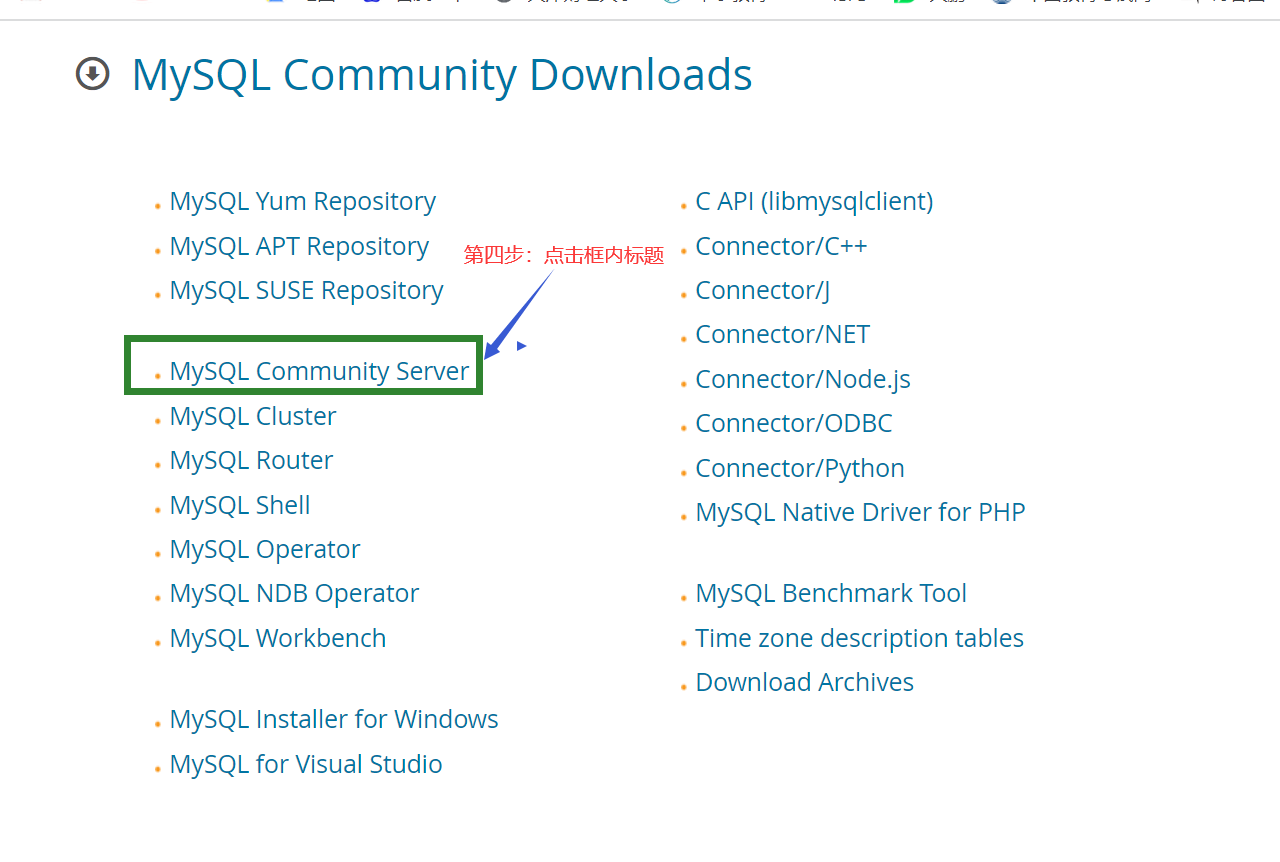Open Connector/J page
The width and height of the screenshot is (1280, 862).
tap(763, 291)
